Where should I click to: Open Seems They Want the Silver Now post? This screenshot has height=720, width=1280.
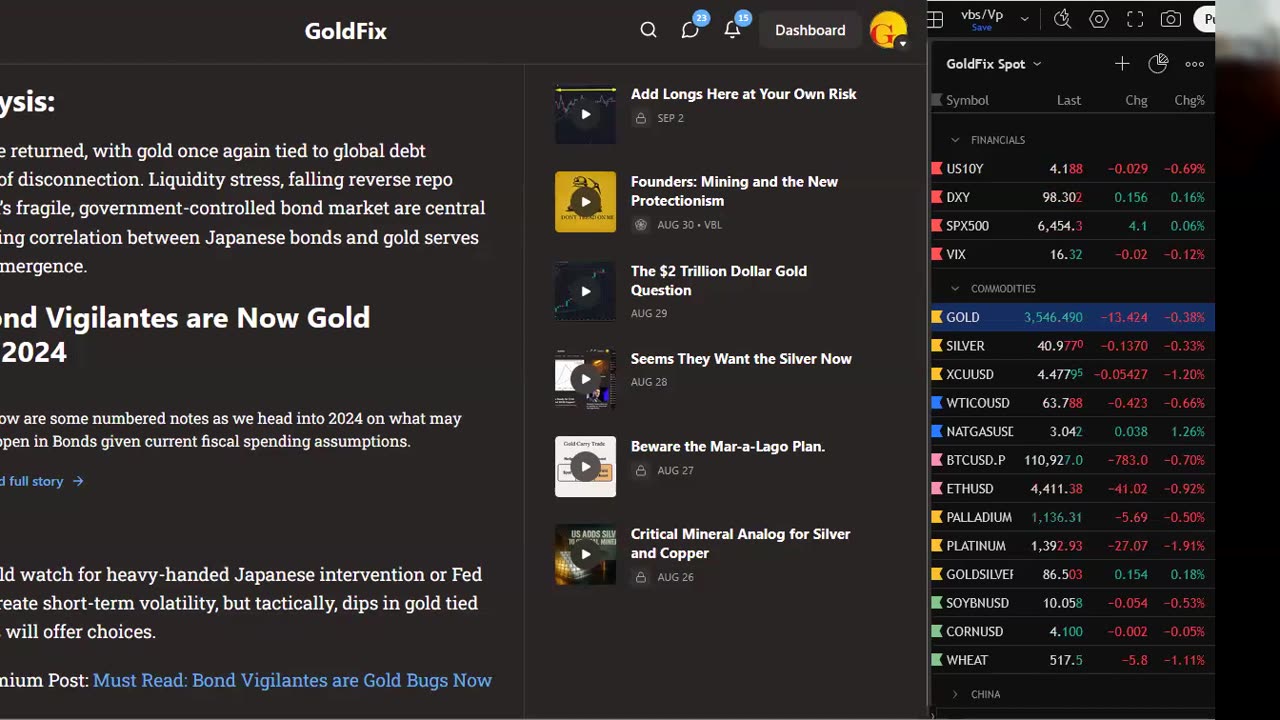741,359
